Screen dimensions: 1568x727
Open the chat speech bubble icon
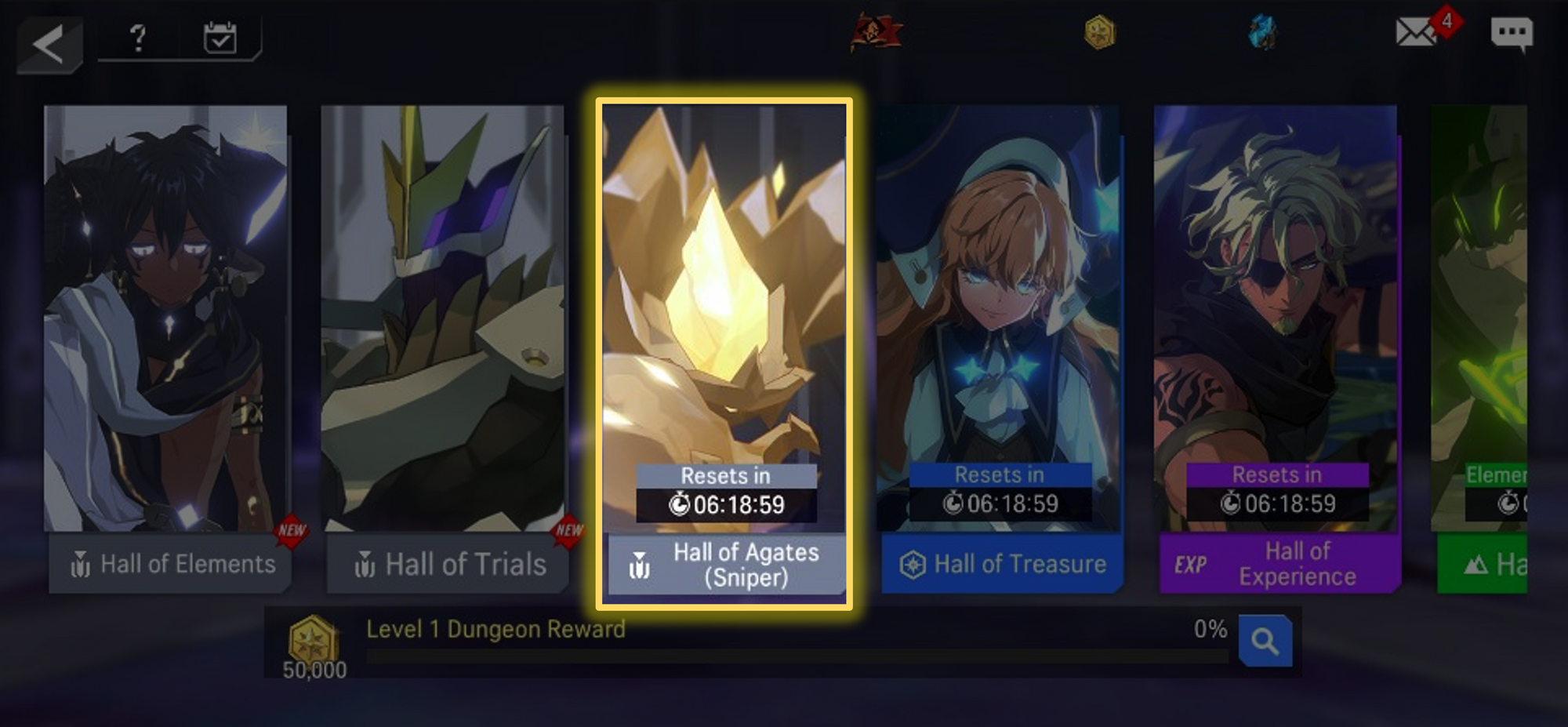point(1512,34)
